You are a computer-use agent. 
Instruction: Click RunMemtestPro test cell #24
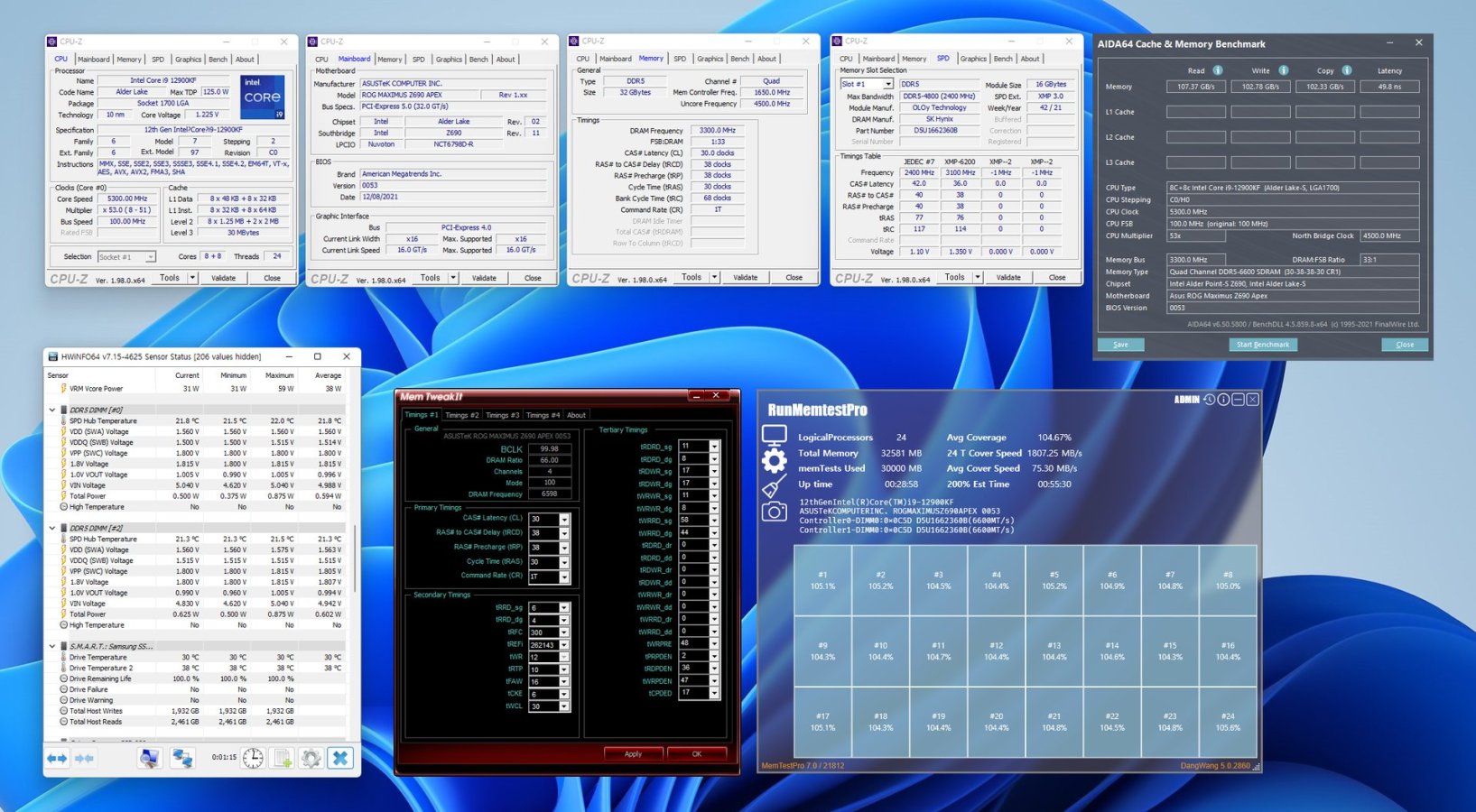tap(1228, 722)
